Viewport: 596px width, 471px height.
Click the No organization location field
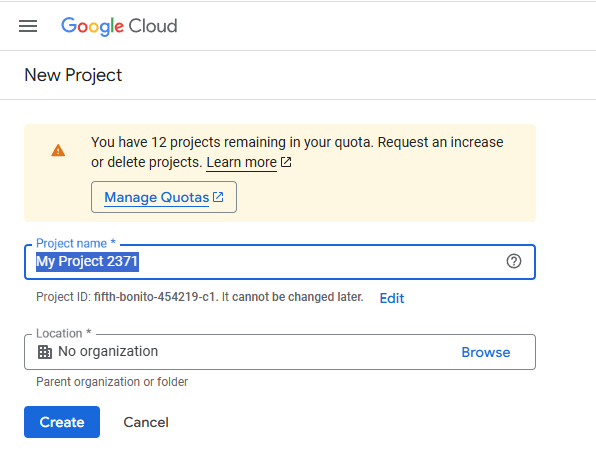[280, 352]
